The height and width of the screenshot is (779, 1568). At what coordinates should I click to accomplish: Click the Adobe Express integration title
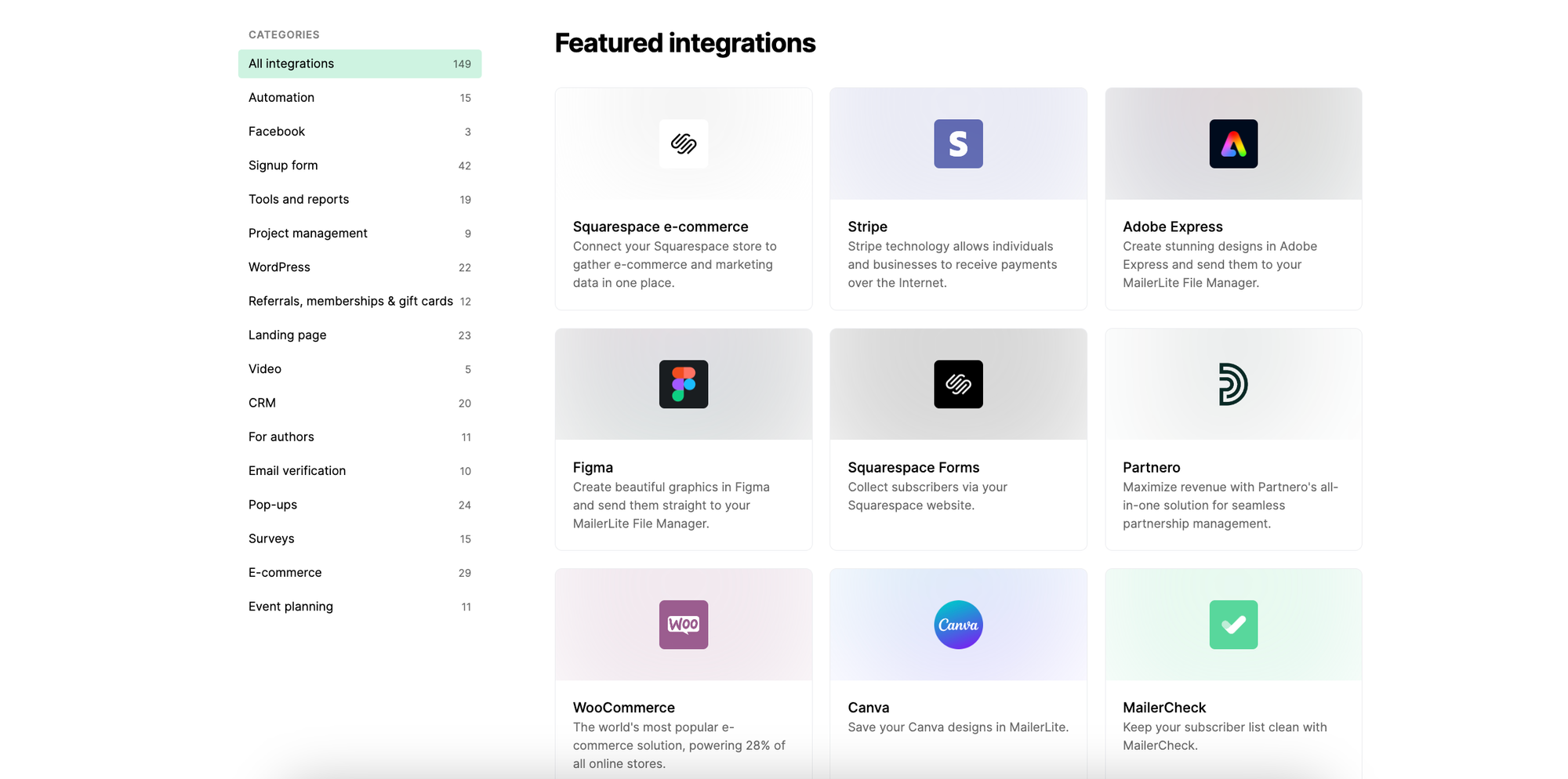(1172, 226)
